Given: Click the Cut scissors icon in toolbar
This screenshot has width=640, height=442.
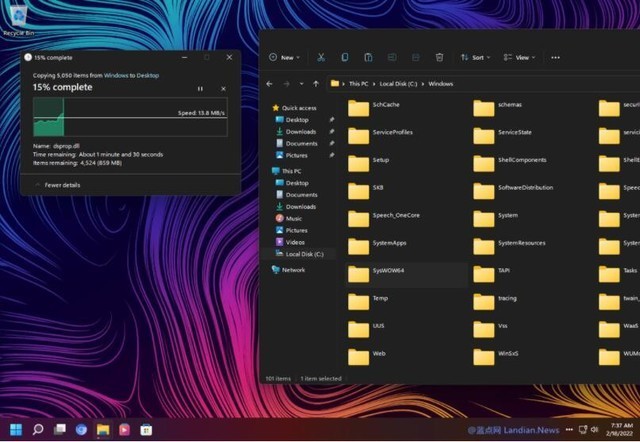Looking at the screenshot, I should point(321,58).
